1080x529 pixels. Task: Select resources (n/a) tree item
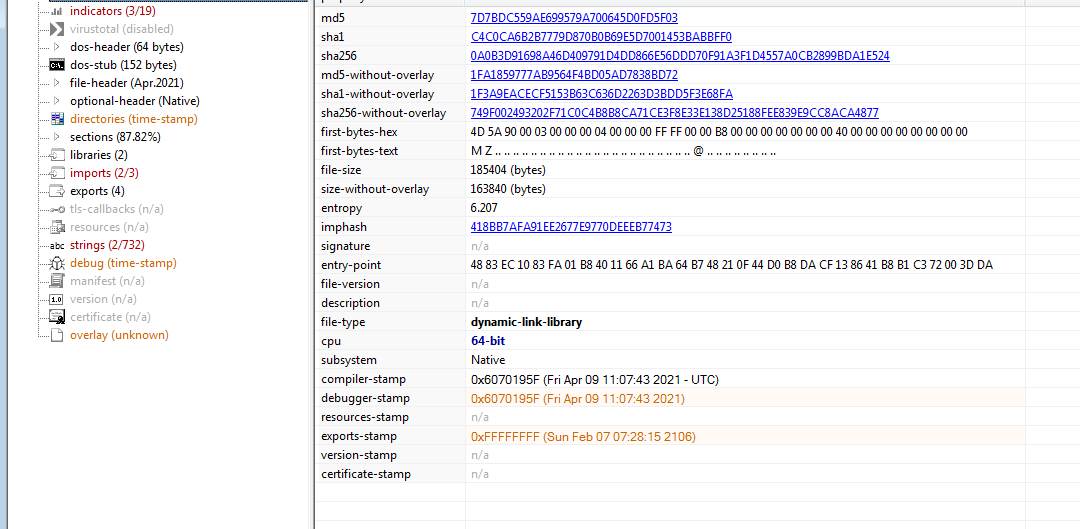pyautogui.click(x=109, y=227)
